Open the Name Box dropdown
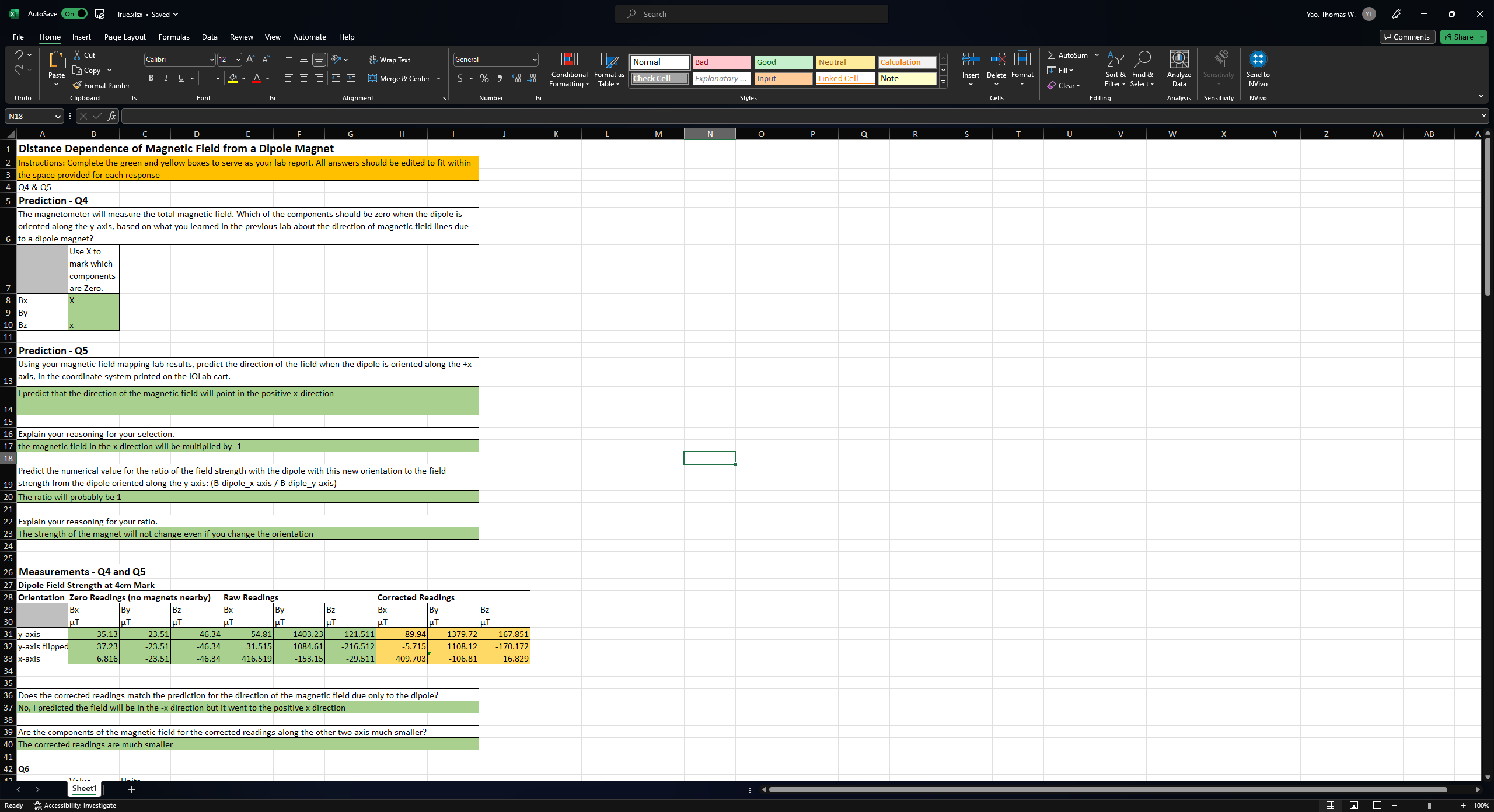1494x812 pixels. click(x=57, y=116)
